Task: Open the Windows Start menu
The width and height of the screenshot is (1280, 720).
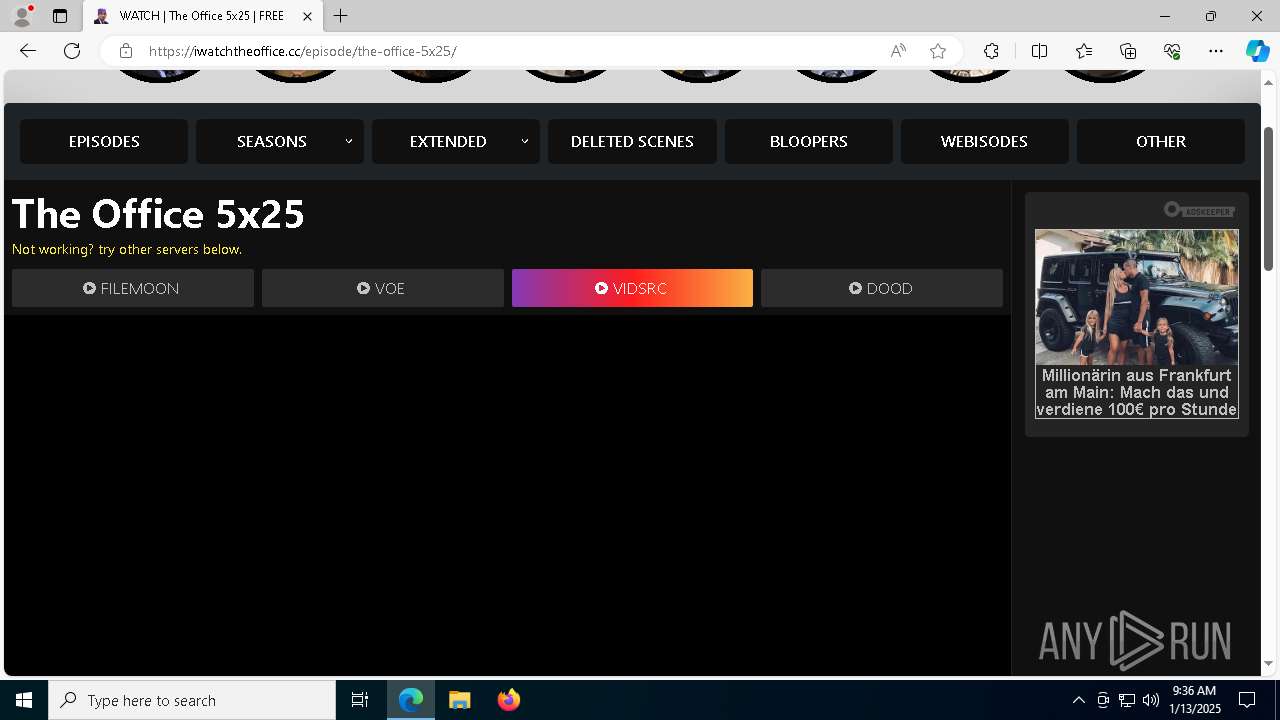Action: pos(24,700)
